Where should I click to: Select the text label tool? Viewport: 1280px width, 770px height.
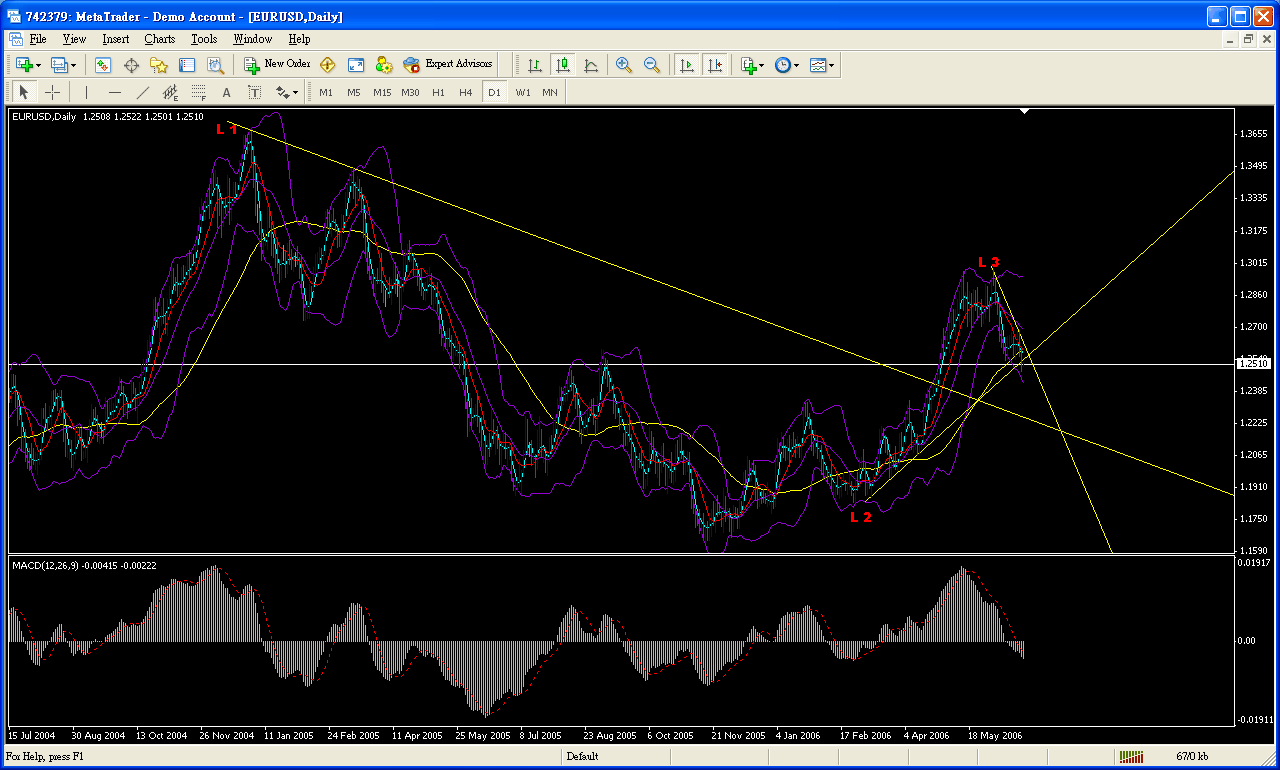(255, 92)
